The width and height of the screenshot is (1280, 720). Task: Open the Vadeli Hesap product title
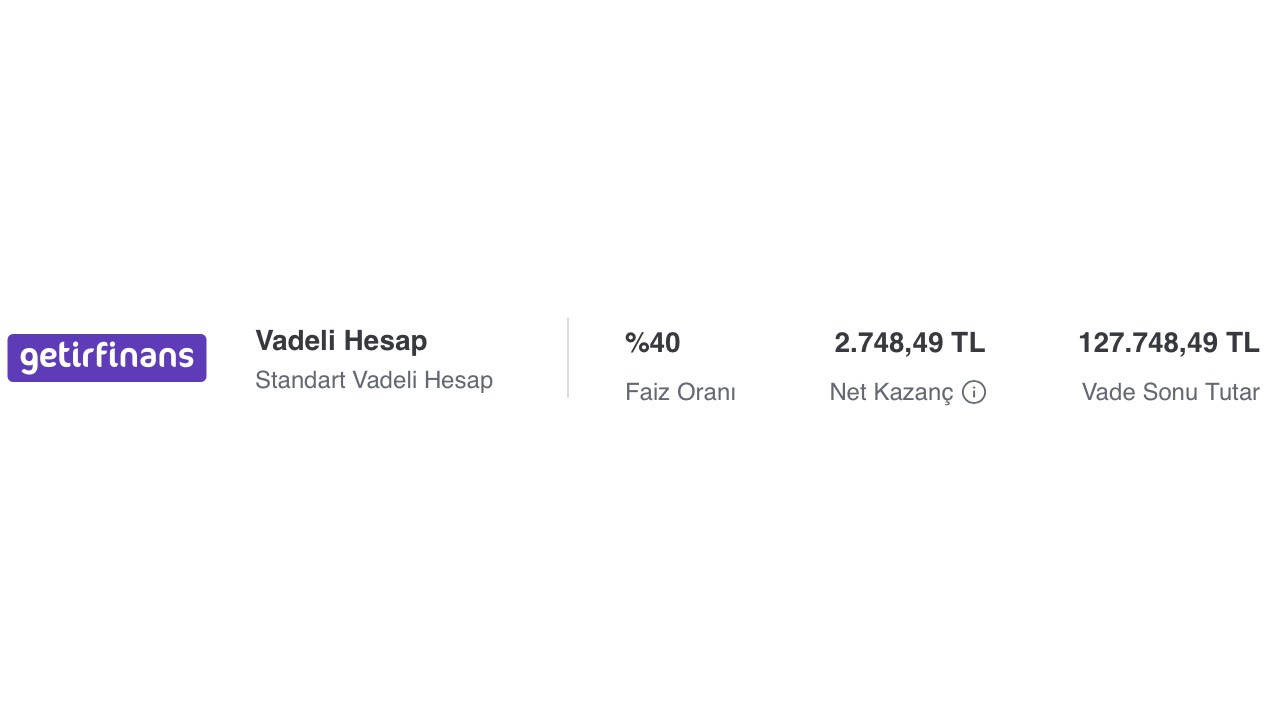(341, 341)
